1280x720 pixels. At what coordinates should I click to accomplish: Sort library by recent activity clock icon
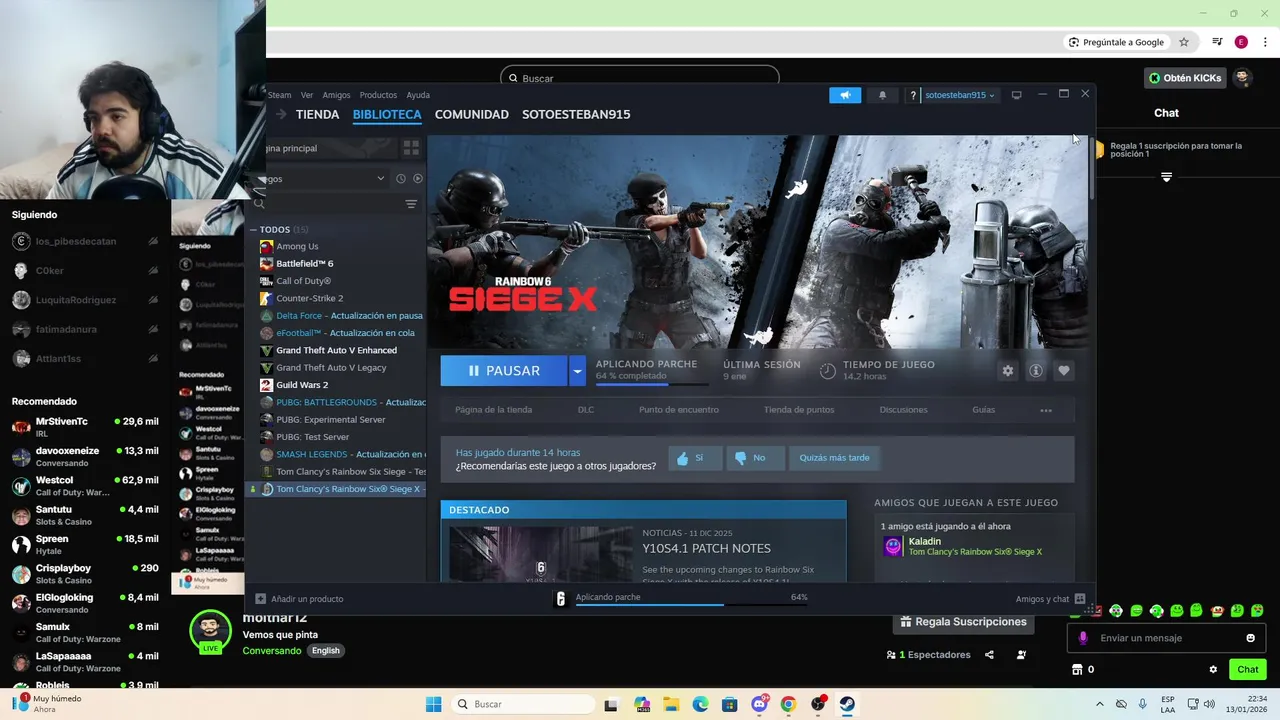pos(400,178)
